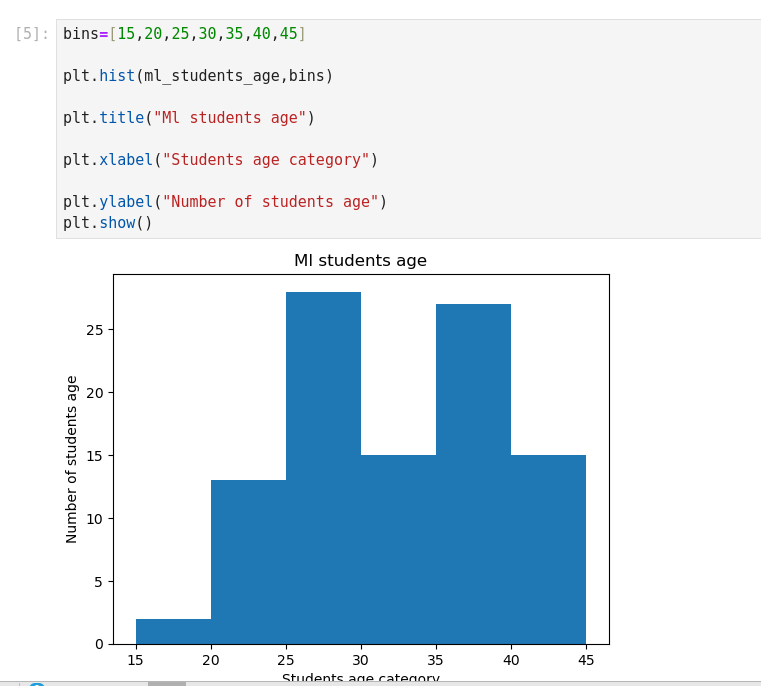Click the shortest histogram bar (15–20)

(x=173, y=631)
